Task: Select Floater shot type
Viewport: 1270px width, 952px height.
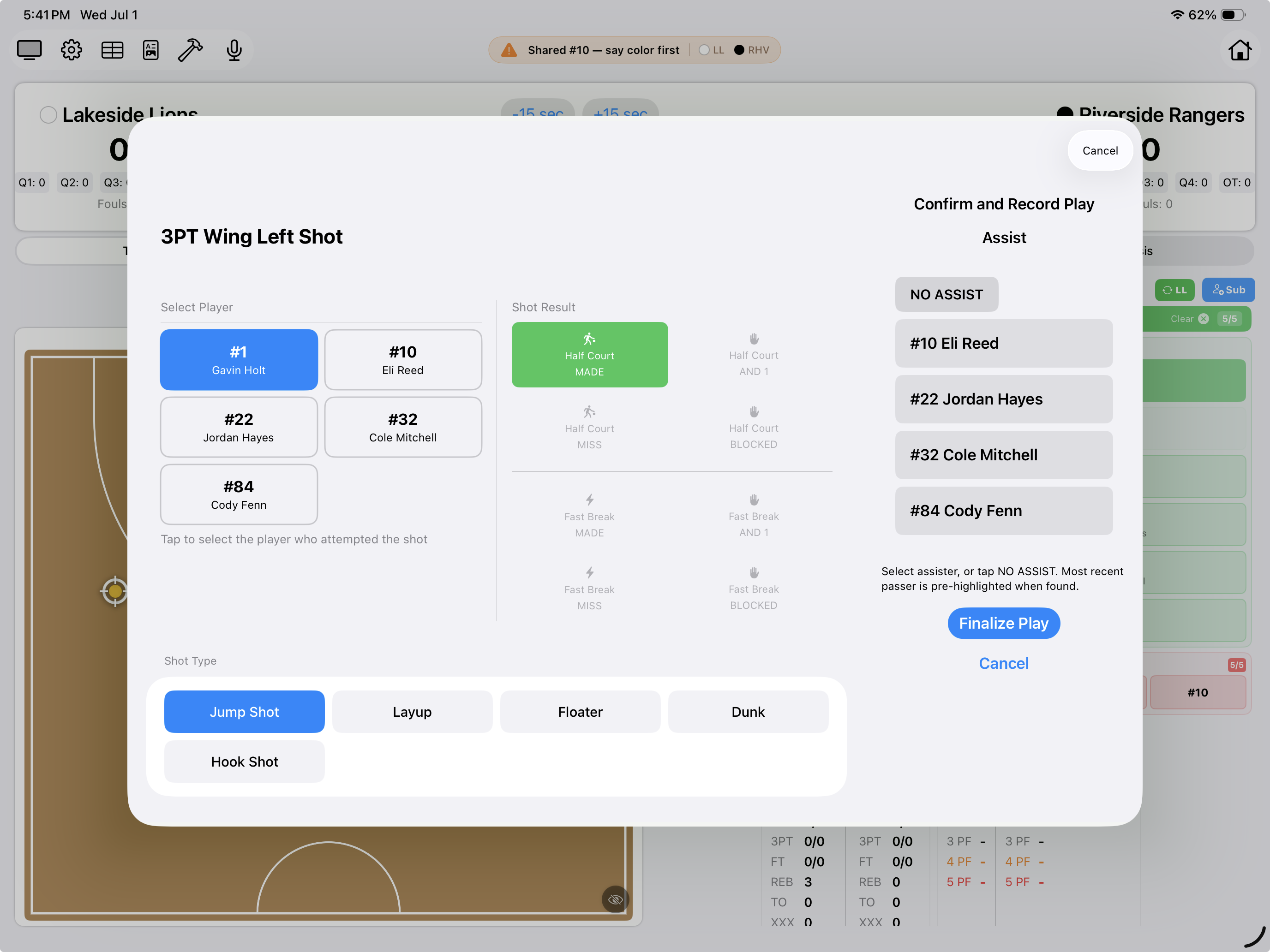Action: click(580, 712)
